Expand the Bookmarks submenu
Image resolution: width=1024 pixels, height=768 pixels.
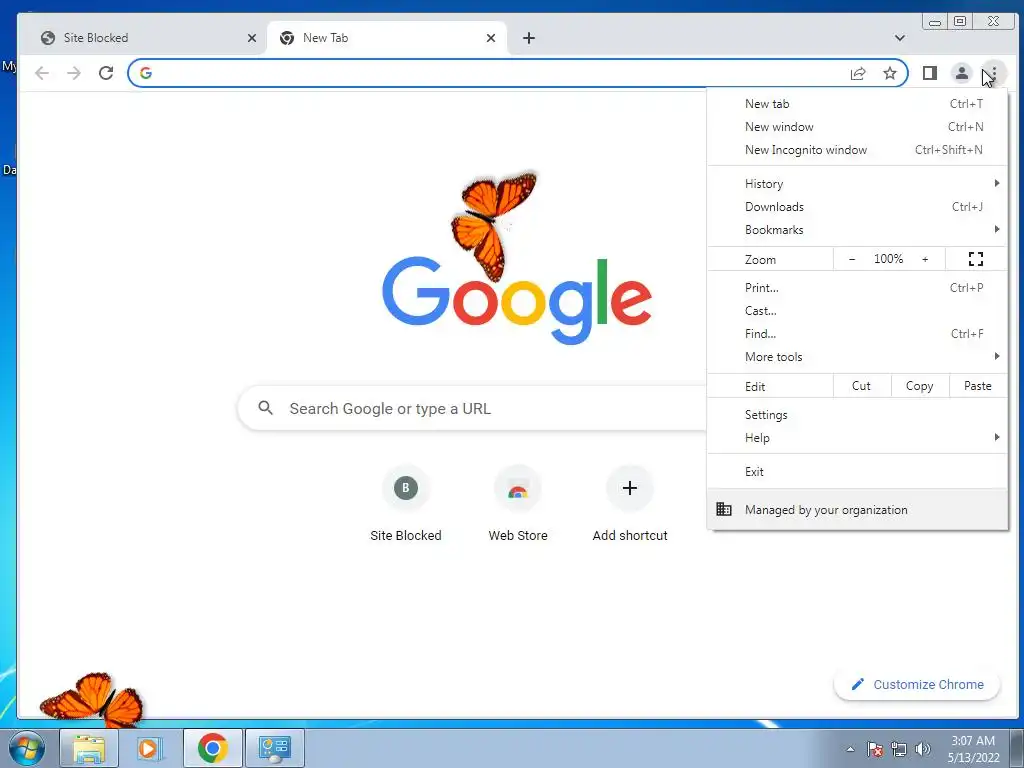[x=857, y=229]
